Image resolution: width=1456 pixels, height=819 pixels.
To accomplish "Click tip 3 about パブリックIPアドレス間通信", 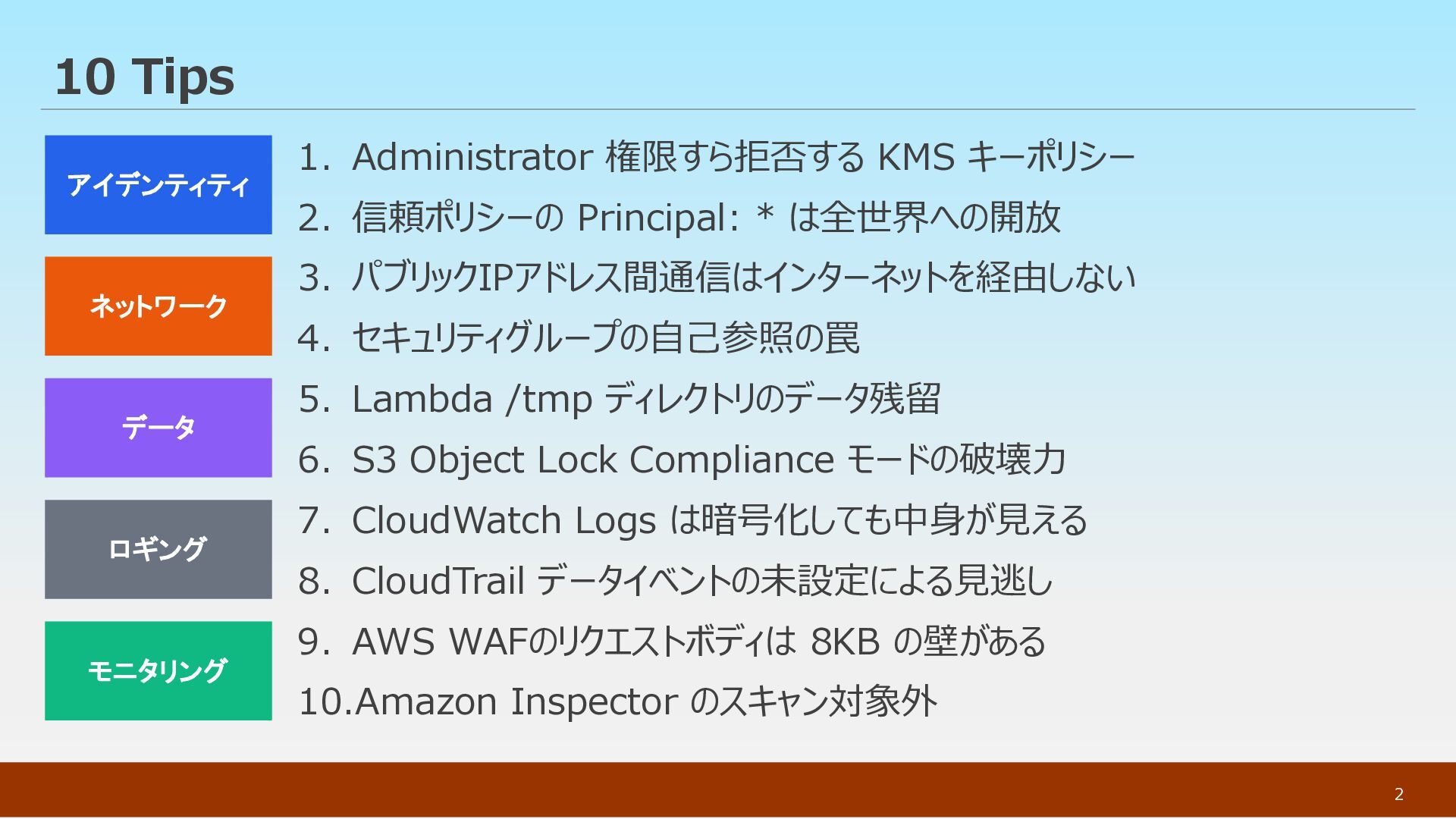I will pos(717,278).
